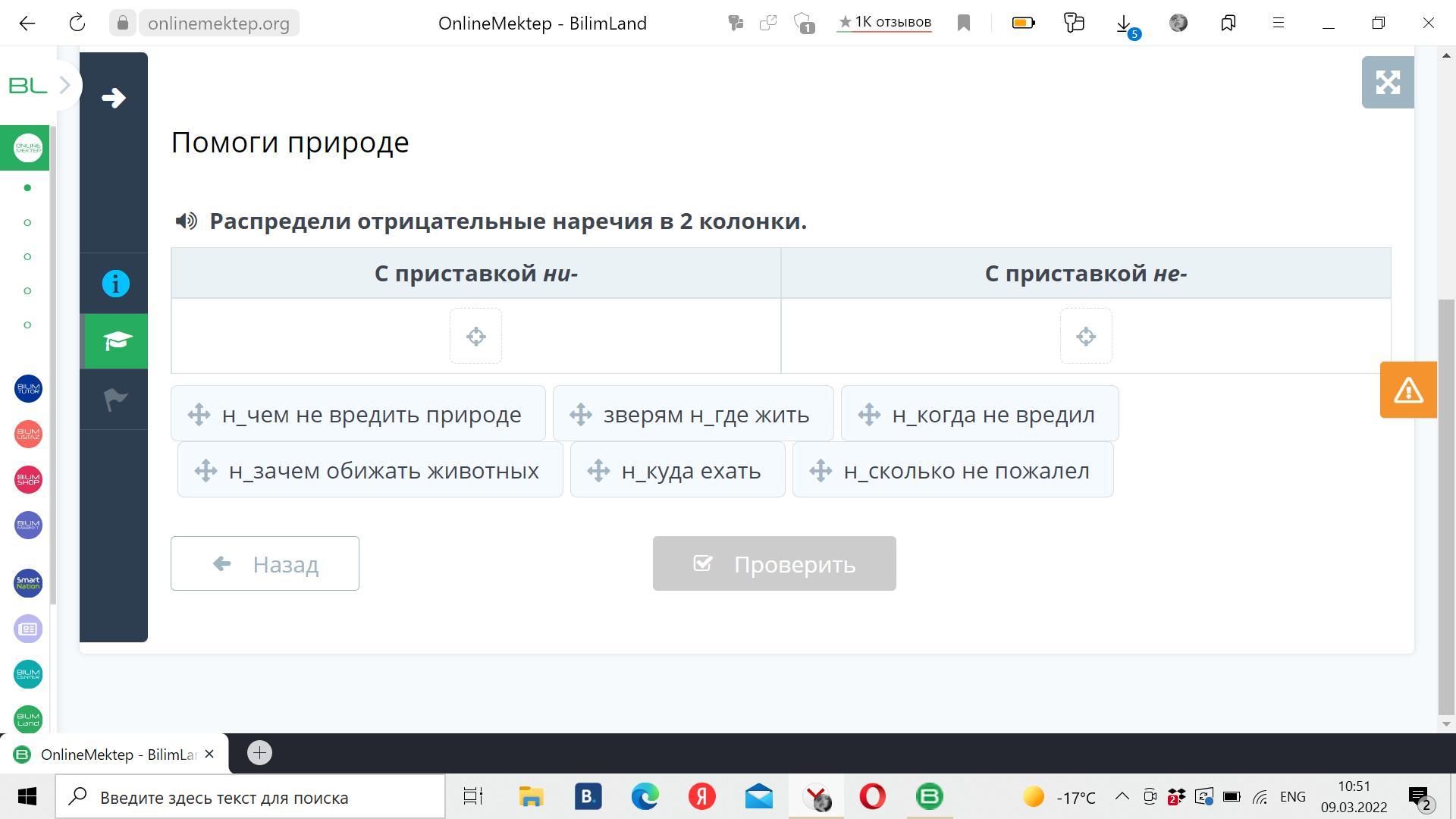1456x819 pixels.
Task: Click the page vertical scrollbar
Action: (1446, 507)
